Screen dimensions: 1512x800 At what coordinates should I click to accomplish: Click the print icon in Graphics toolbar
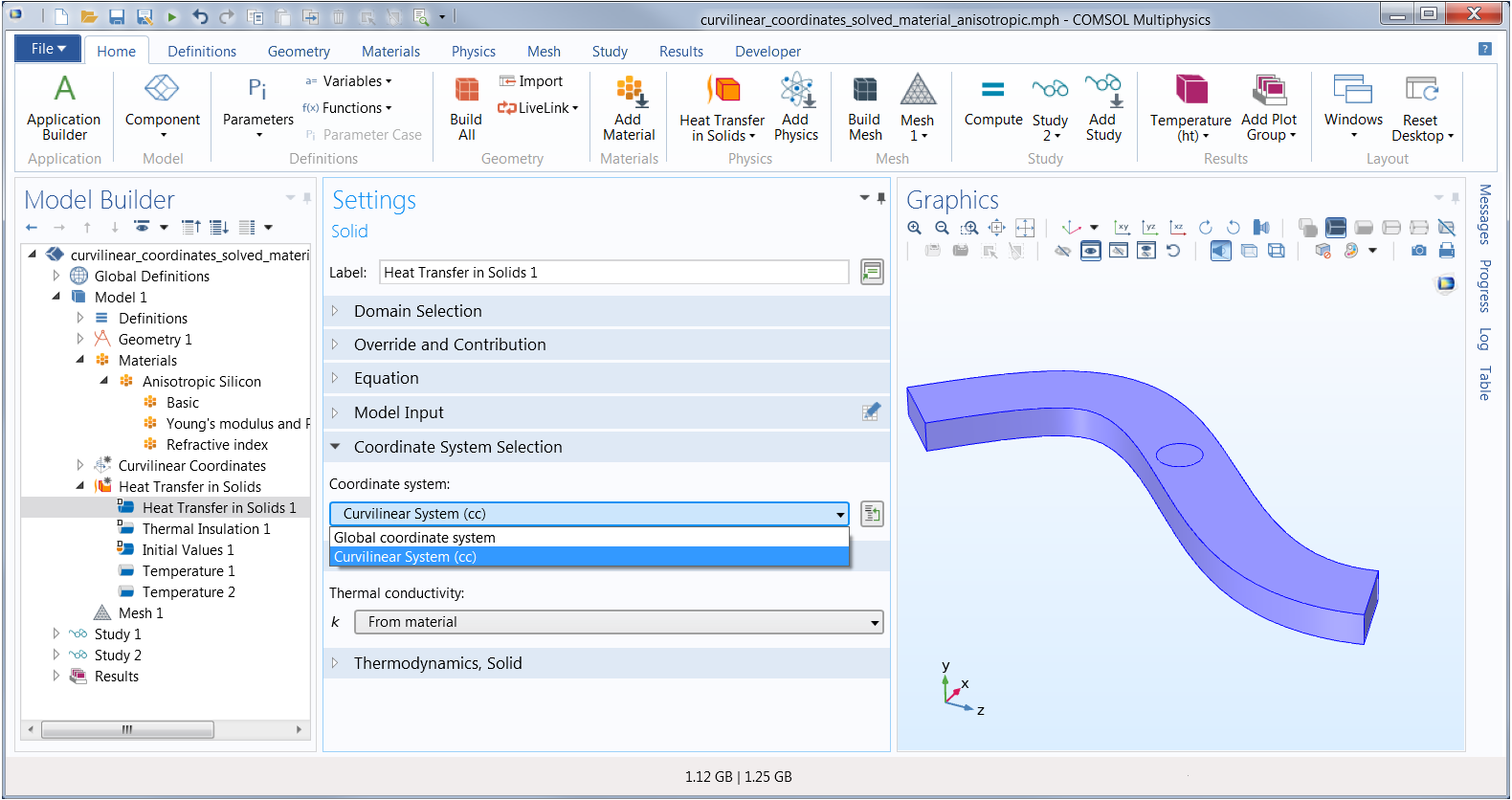pyautogui.click(x=1447, y=251)
